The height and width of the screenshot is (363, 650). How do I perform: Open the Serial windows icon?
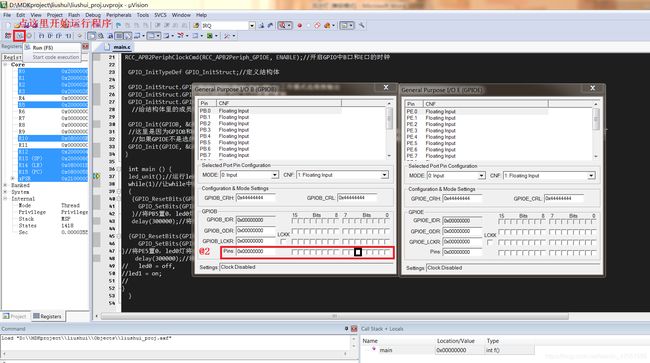coord(166,36)
